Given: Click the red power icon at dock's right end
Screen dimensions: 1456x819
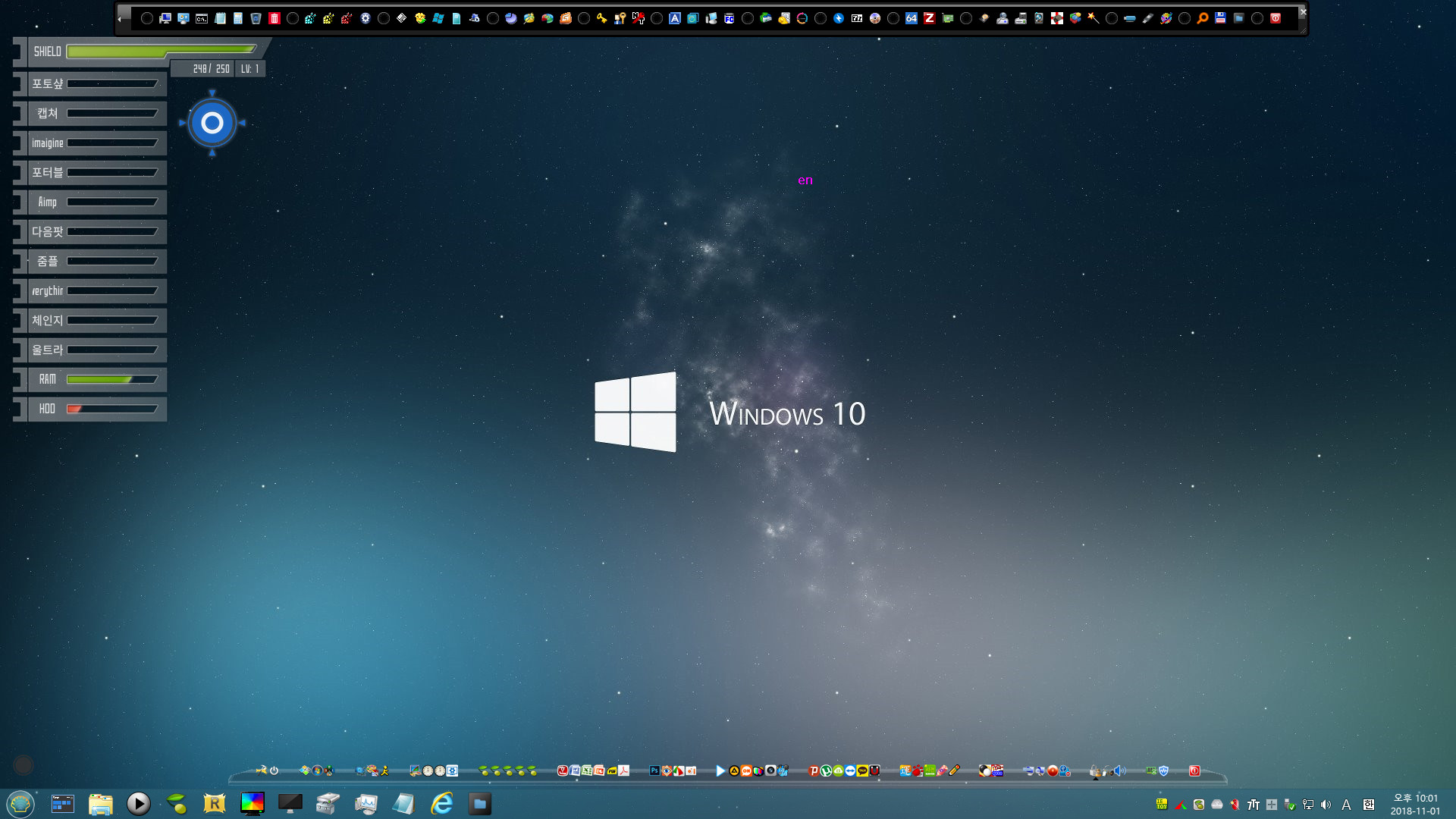Looking at the screenshot, I should 1194,770.
